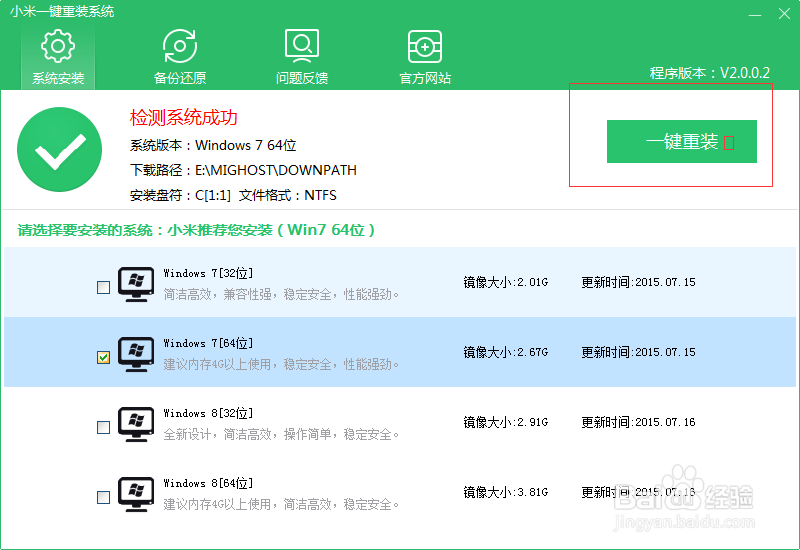
Task: Minimize the 小米一键重装系统 window
Action: 755,14
